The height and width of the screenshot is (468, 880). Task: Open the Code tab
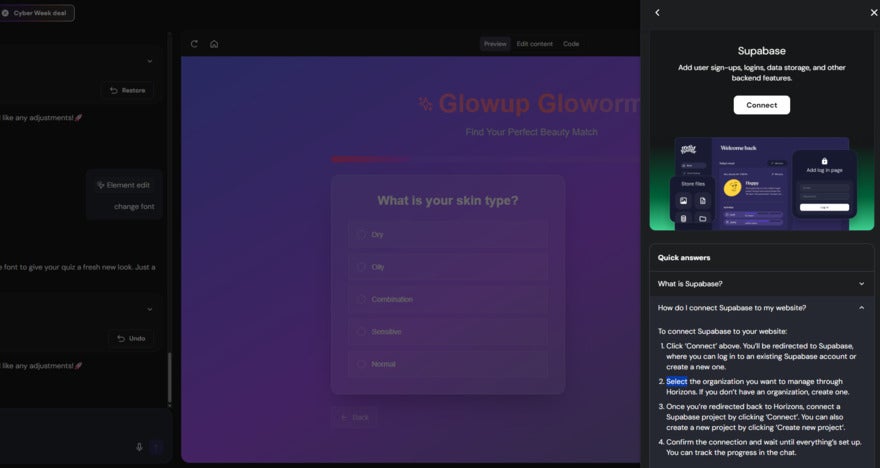(571, 44)
